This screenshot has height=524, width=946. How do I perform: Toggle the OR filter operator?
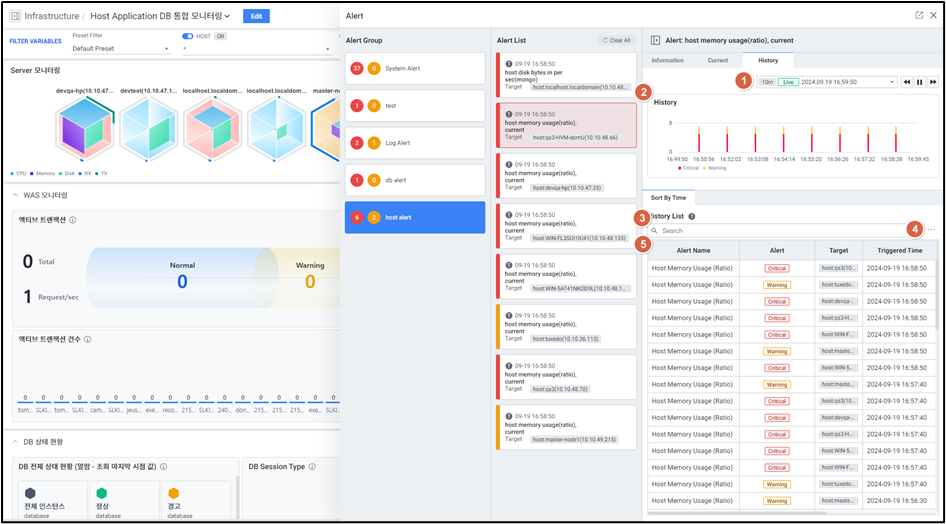tap(220, 36)
